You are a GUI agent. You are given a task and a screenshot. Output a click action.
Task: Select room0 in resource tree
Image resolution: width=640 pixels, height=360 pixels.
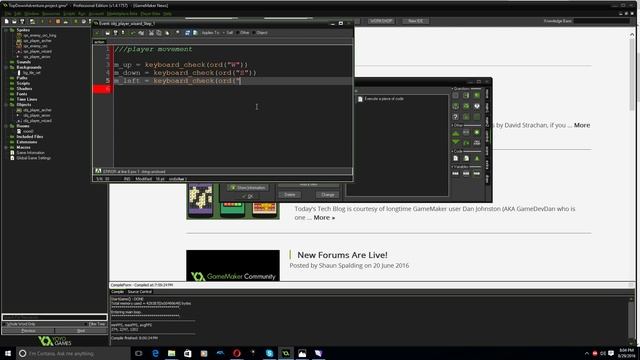pyautogui.click(x=28, y=131)
